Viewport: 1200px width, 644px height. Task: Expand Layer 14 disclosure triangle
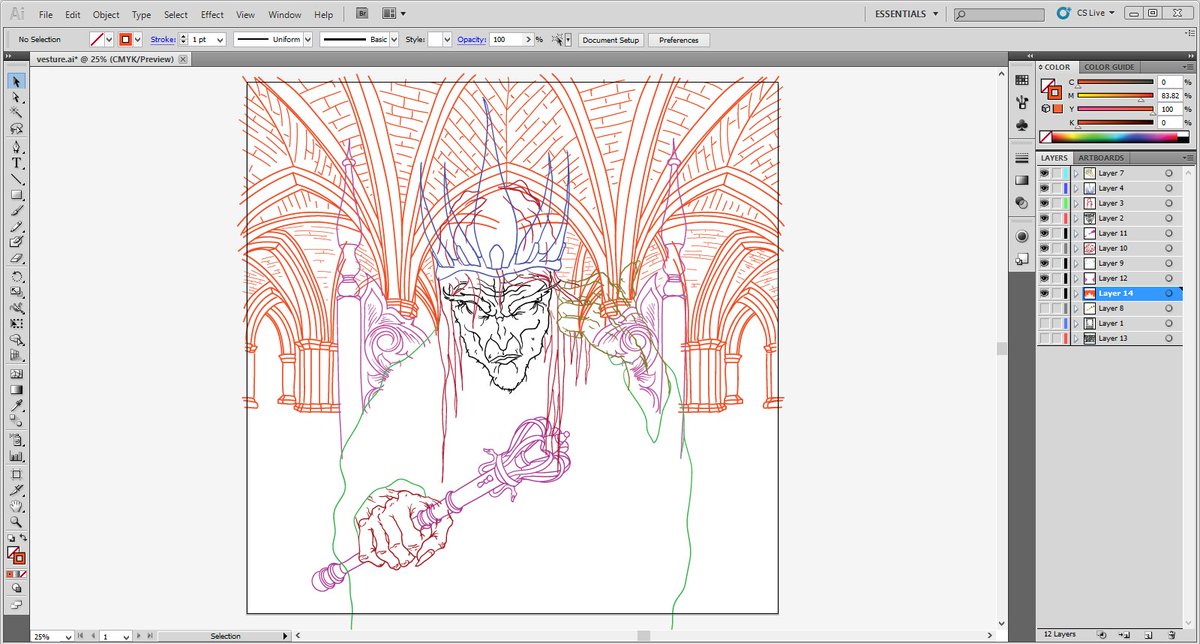pos(1076,293)
